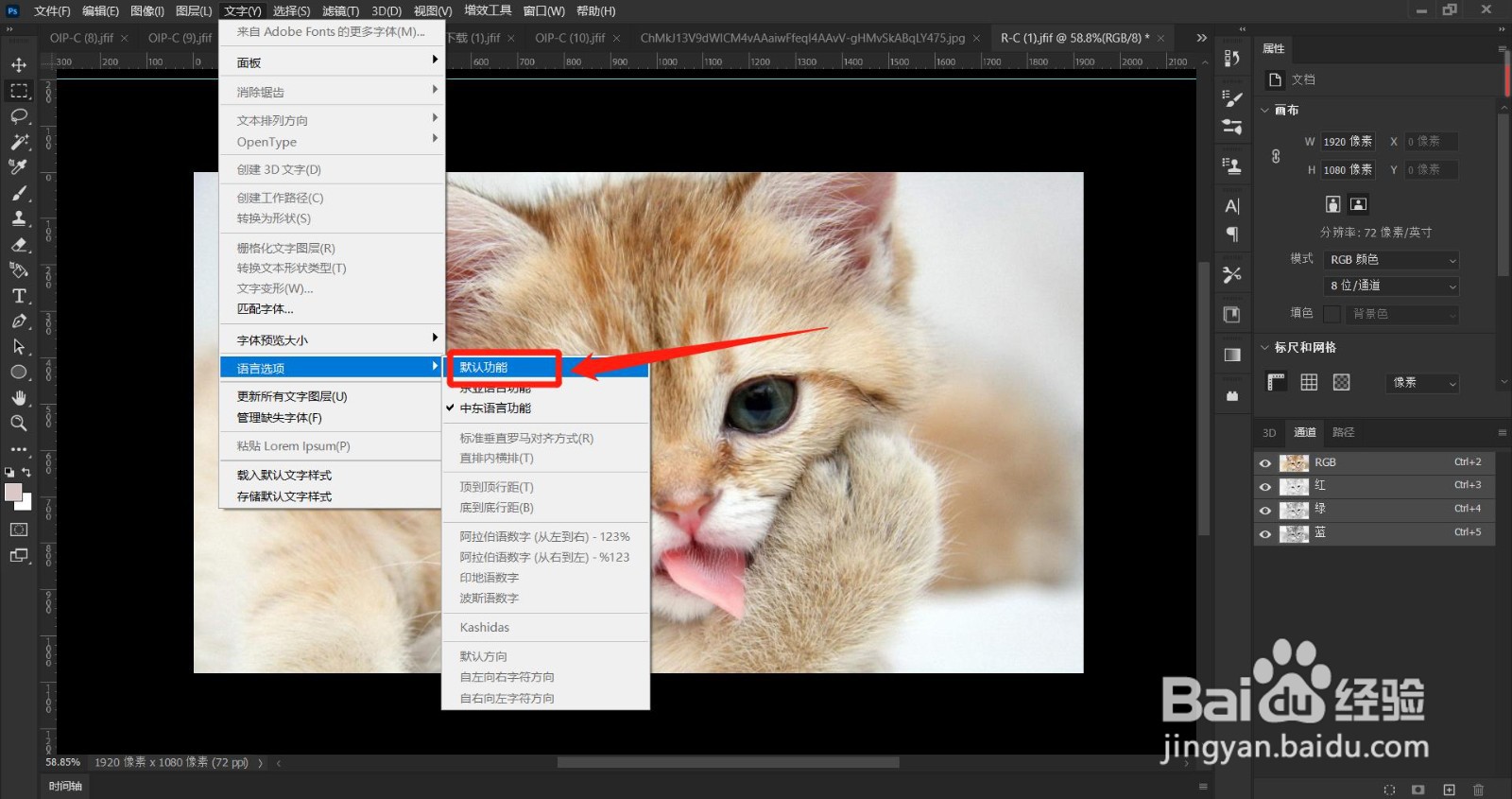Screen dimensions: 1512x799
Task: Click the canvas height H field
Action: click(1348, 170)
